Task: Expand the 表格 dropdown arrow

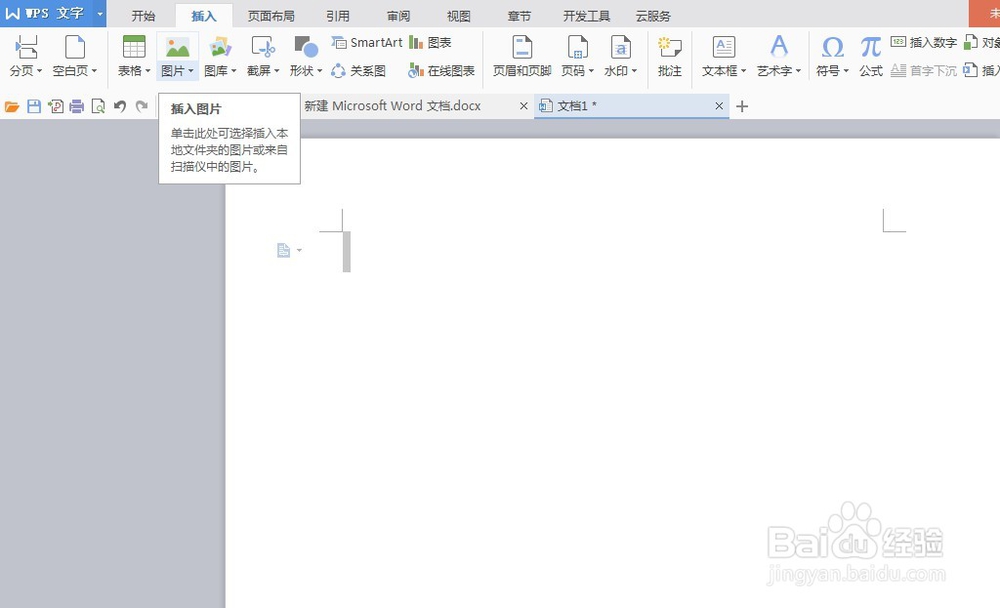Action: (x=148, y=71)
